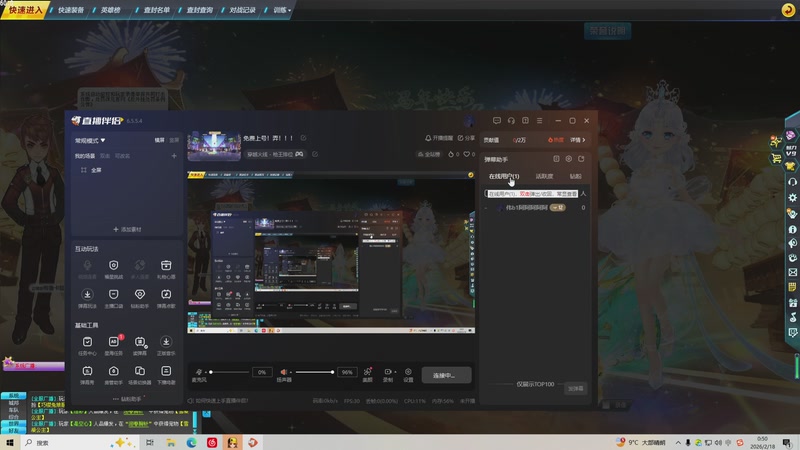Click the headset support icon in title bar
800x450 pixels.
point(511,121)
